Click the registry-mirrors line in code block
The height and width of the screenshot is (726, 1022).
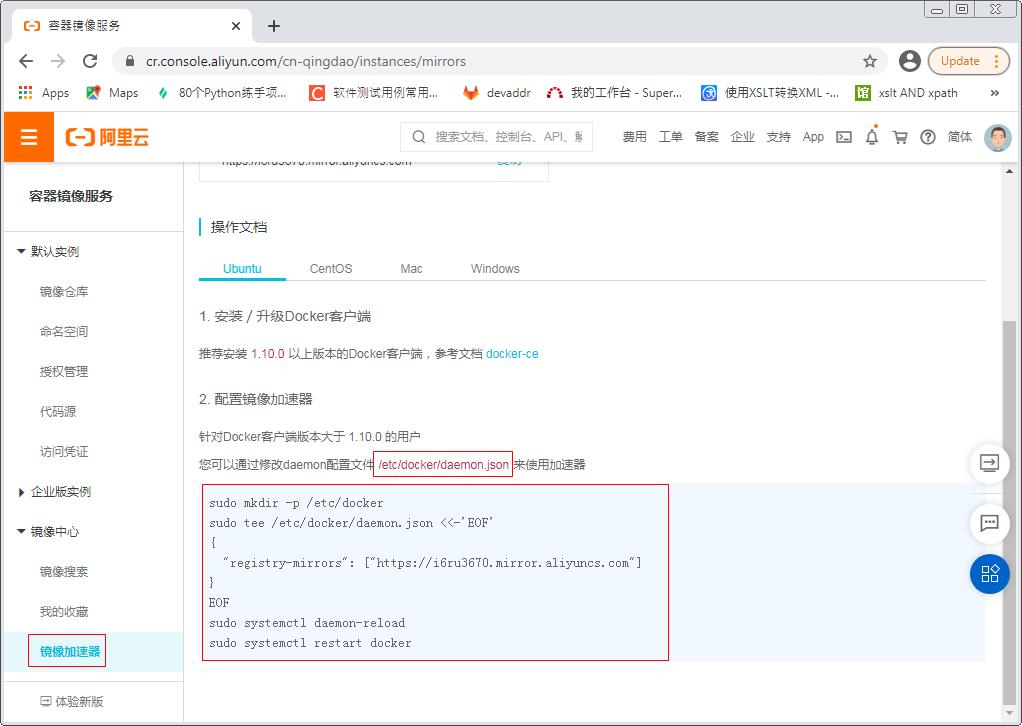(431, 563)
